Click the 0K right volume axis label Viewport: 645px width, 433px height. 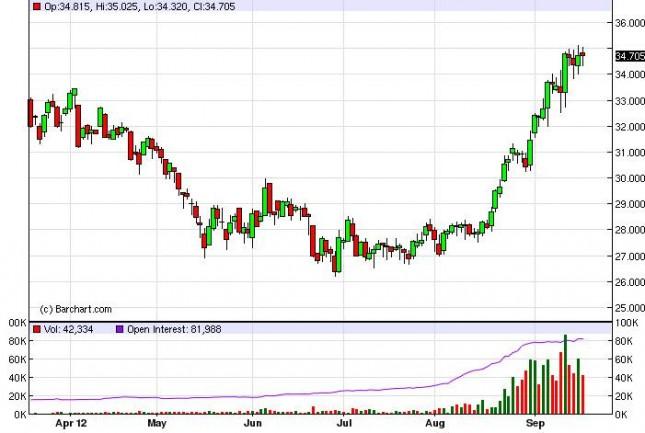(x=621, y=415)
